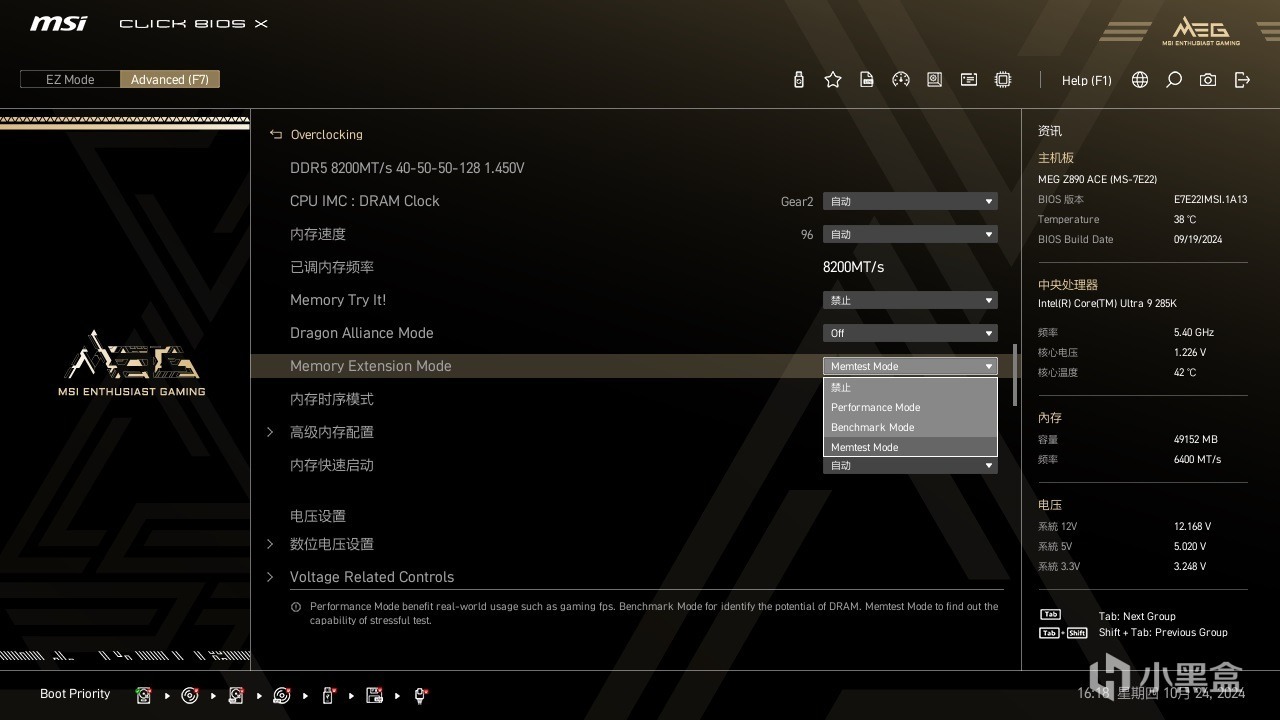Open the Dragon Alliance Mode dropdown
The image size is (1280, 720).
click(x=910, y=333)
